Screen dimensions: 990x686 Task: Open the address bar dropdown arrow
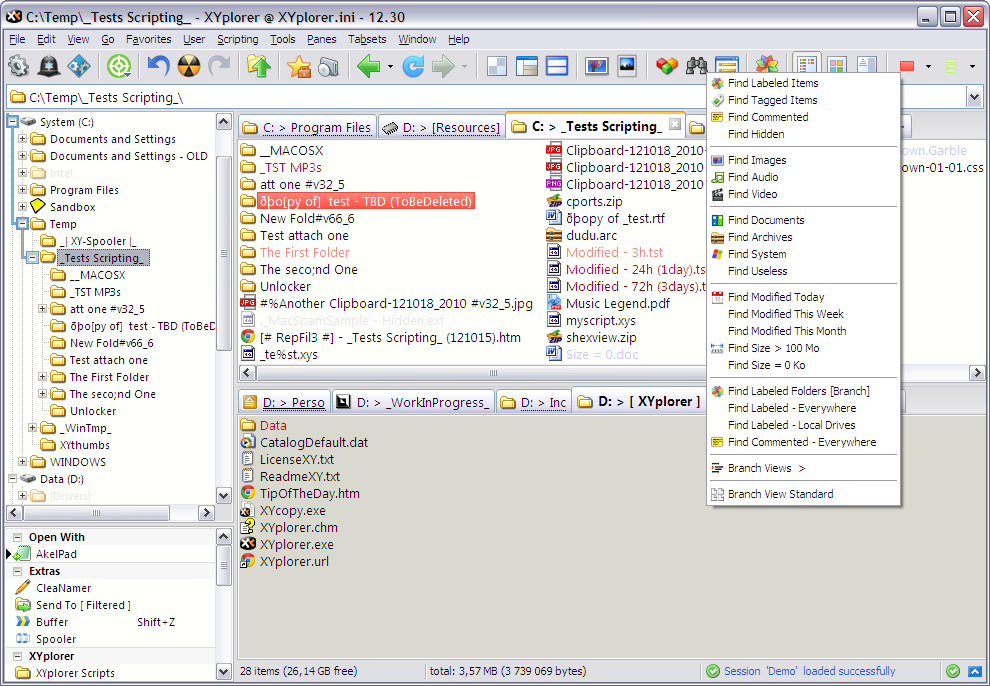point(974,97)
